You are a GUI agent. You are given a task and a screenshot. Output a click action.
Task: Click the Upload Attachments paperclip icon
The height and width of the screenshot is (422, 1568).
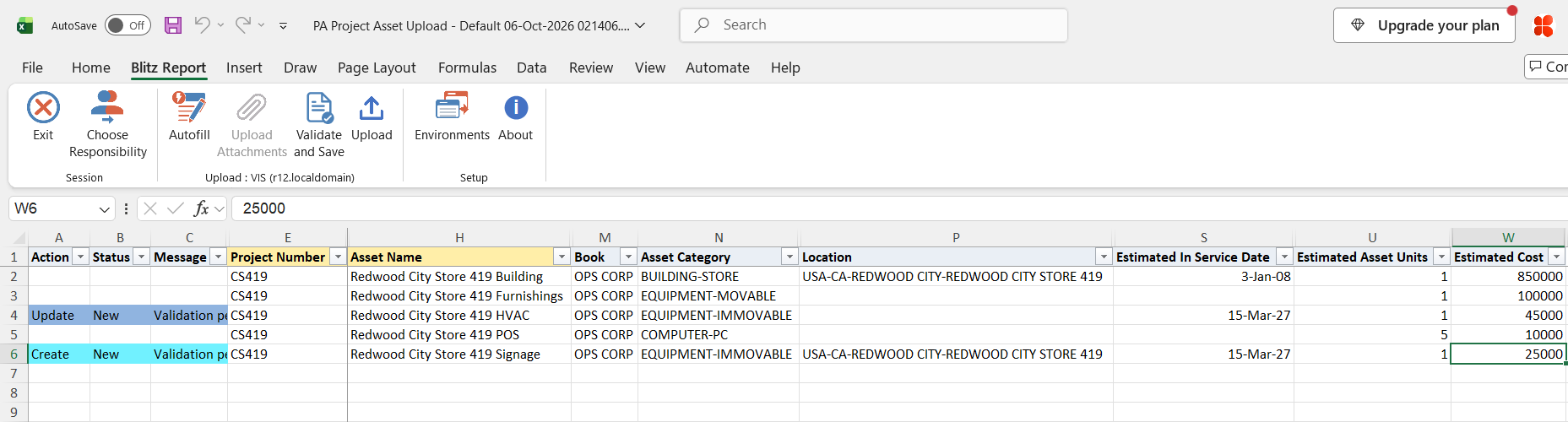point(252,108)
